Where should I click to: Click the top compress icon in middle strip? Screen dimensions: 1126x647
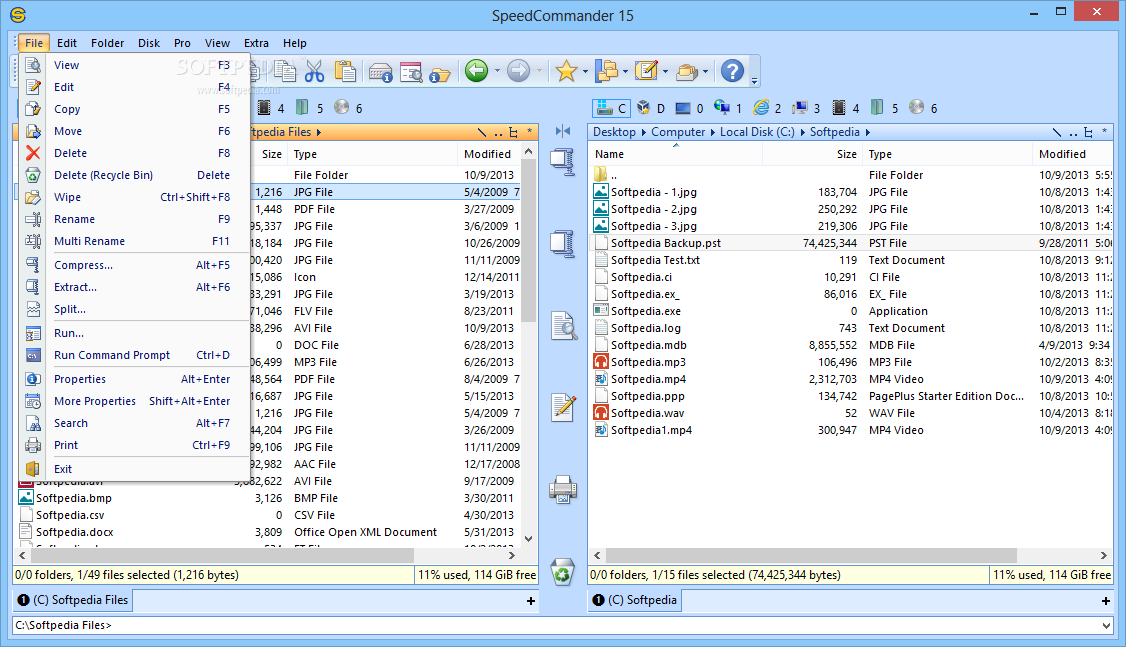(563, 162)
